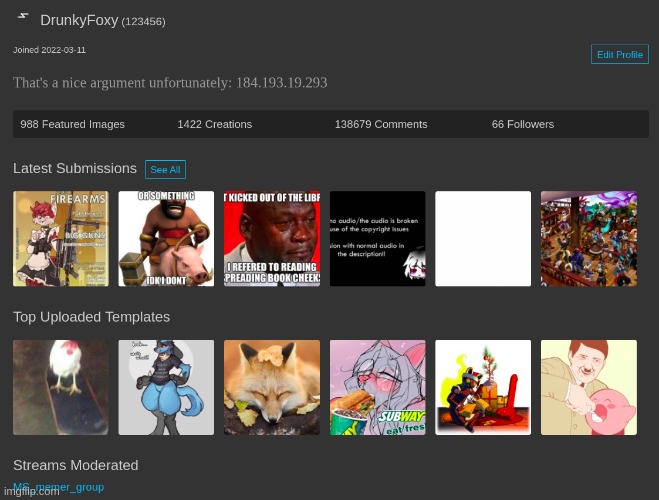The height and width of the screenshot is (500, 659).
Task: Open the Hog Rider meme thumbnail
Action: coord(166,239)
